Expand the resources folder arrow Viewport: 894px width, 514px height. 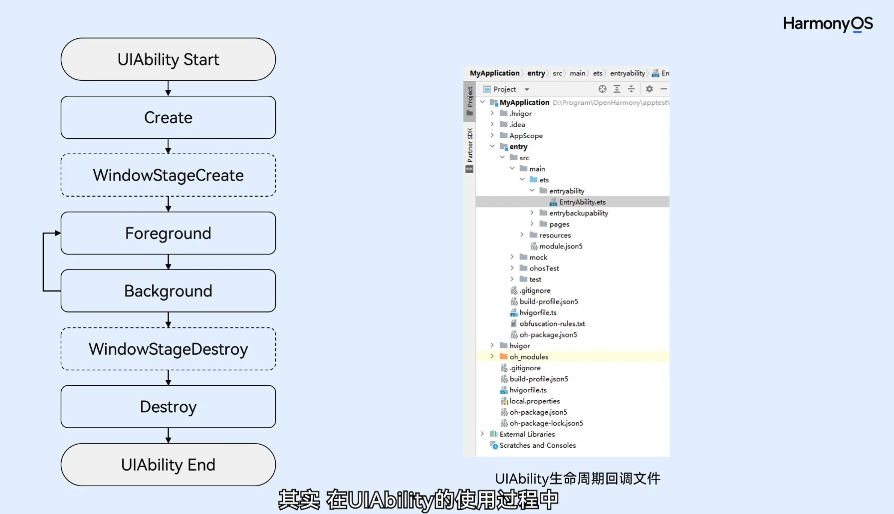522,235
